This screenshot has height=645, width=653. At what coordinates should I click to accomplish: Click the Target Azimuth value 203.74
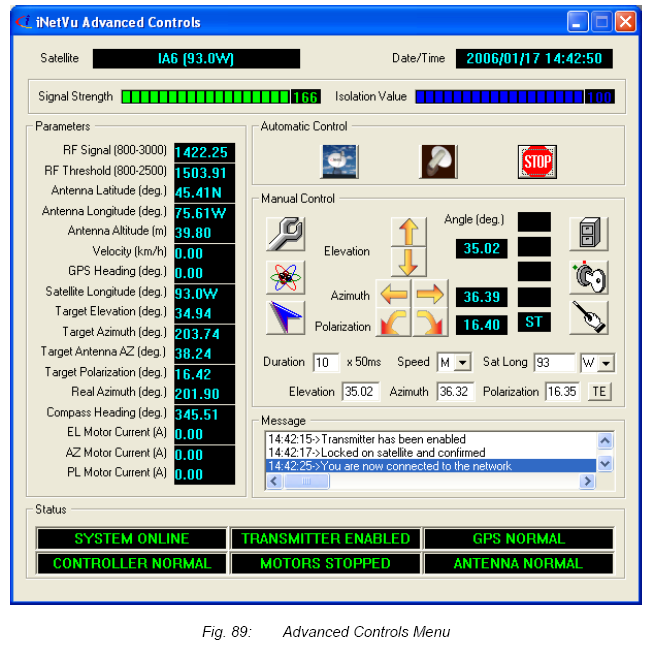204,334
